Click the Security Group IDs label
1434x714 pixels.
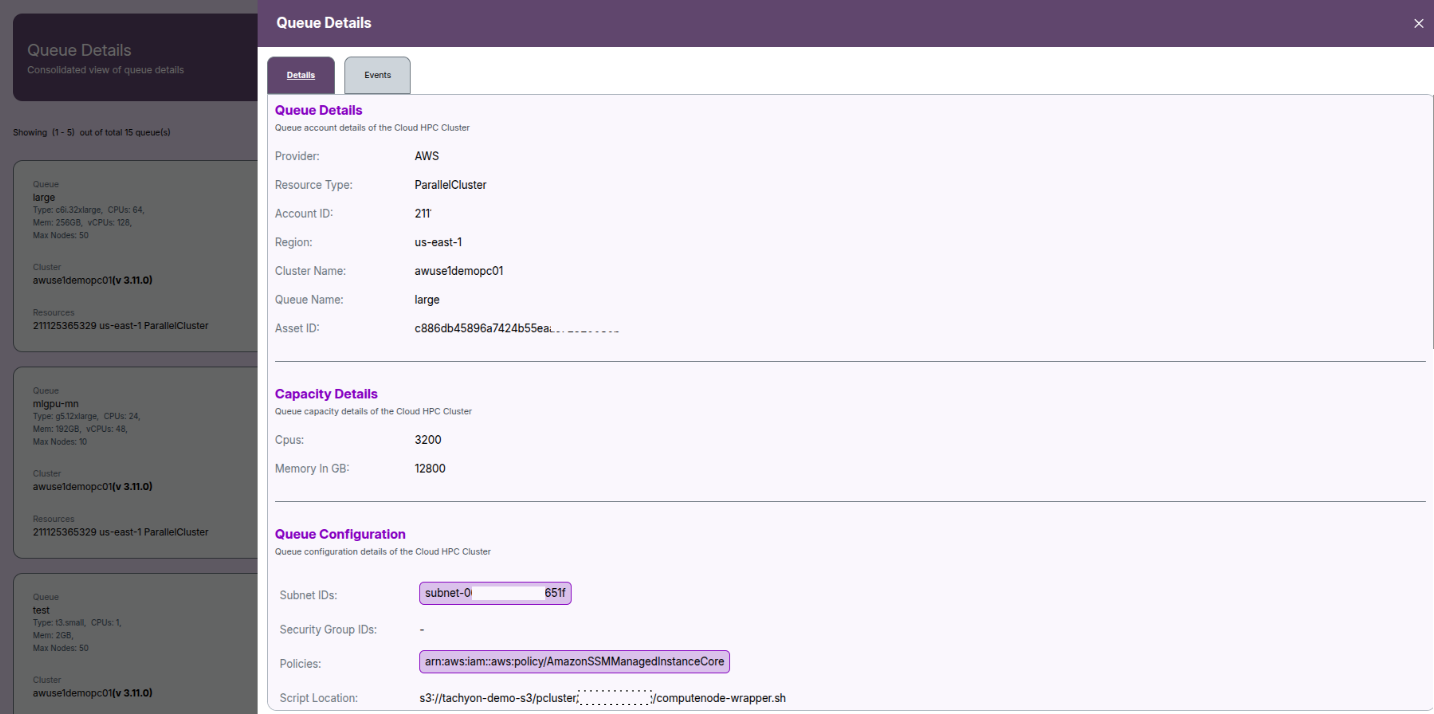tap(328, 630)
